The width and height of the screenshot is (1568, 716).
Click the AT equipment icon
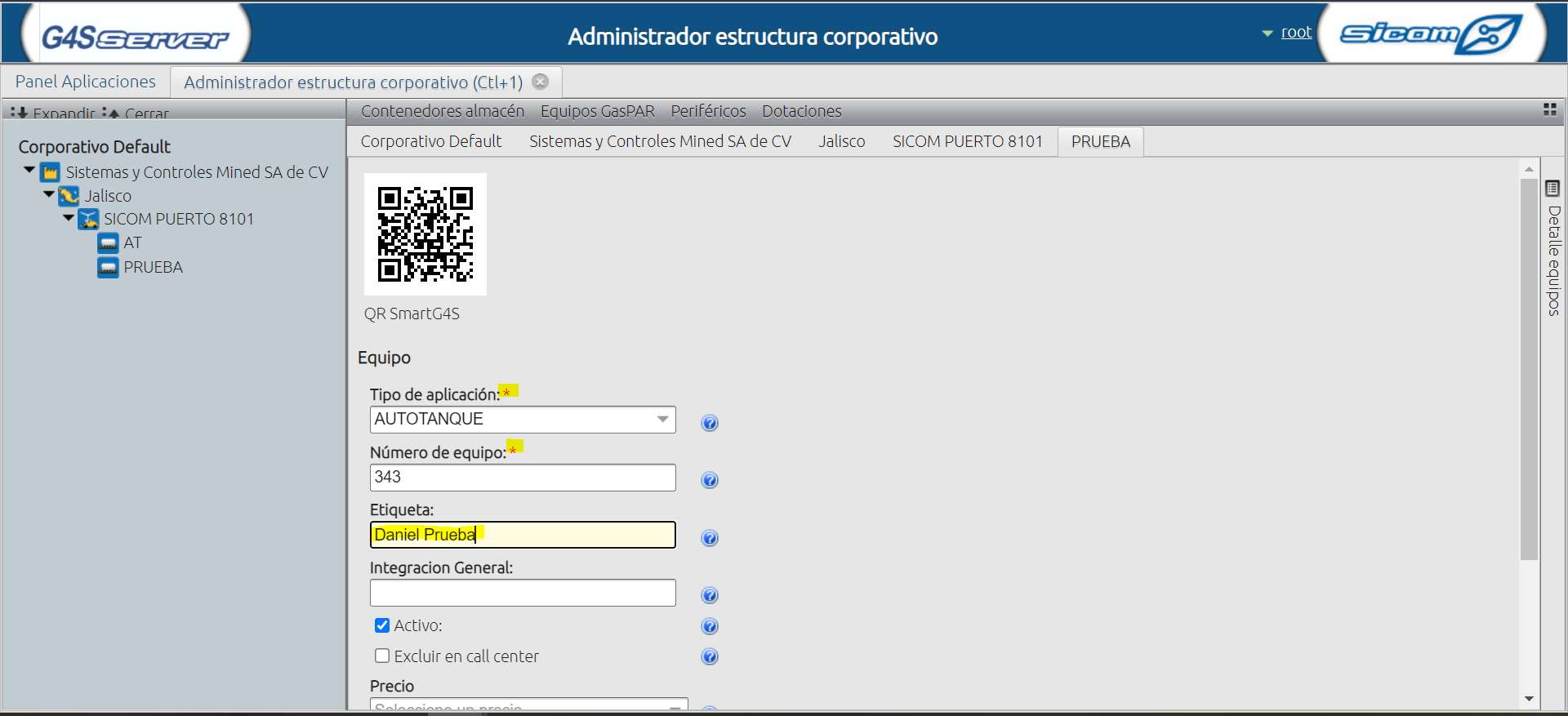click(108, 243)
